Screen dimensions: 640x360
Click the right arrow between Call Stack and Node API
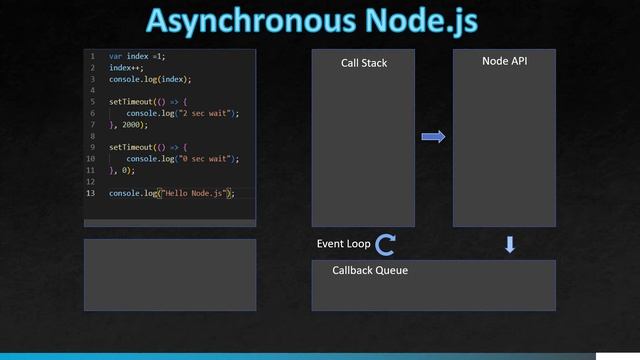tap(433, 137)
